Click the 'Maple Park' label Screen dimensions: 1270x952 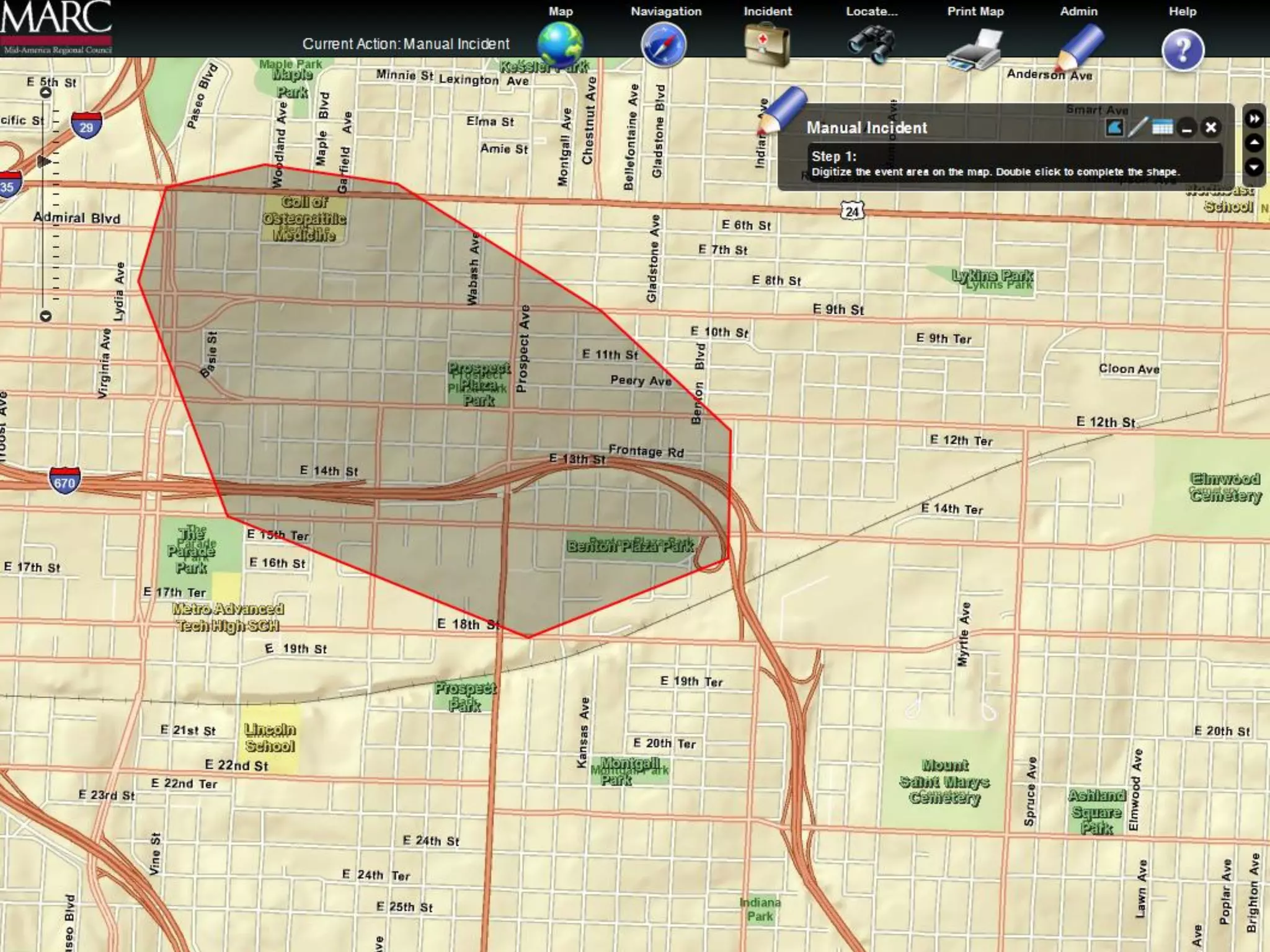point(292,83)
